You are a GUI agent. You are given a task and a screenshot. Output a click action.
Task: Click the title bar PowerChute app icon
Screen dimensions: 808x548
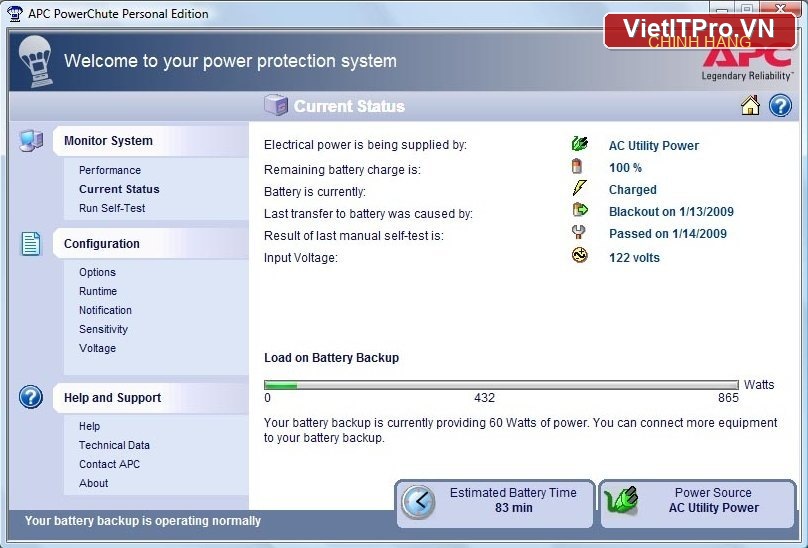tap(14, 13)
